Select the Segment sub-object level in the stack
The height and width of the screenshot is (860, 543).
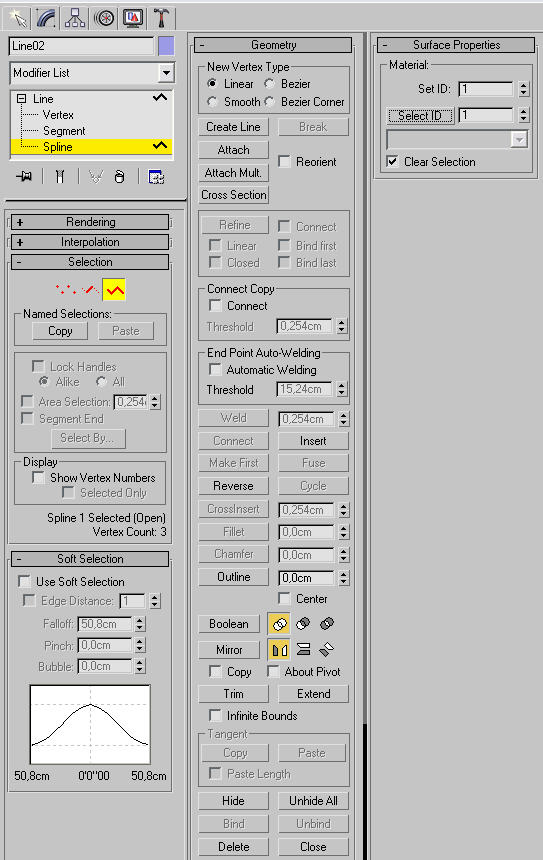64,131
